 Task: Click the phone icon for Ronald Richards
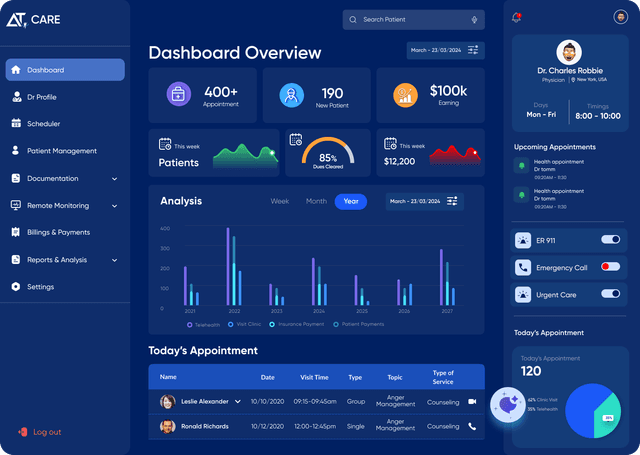coord(472,426)
